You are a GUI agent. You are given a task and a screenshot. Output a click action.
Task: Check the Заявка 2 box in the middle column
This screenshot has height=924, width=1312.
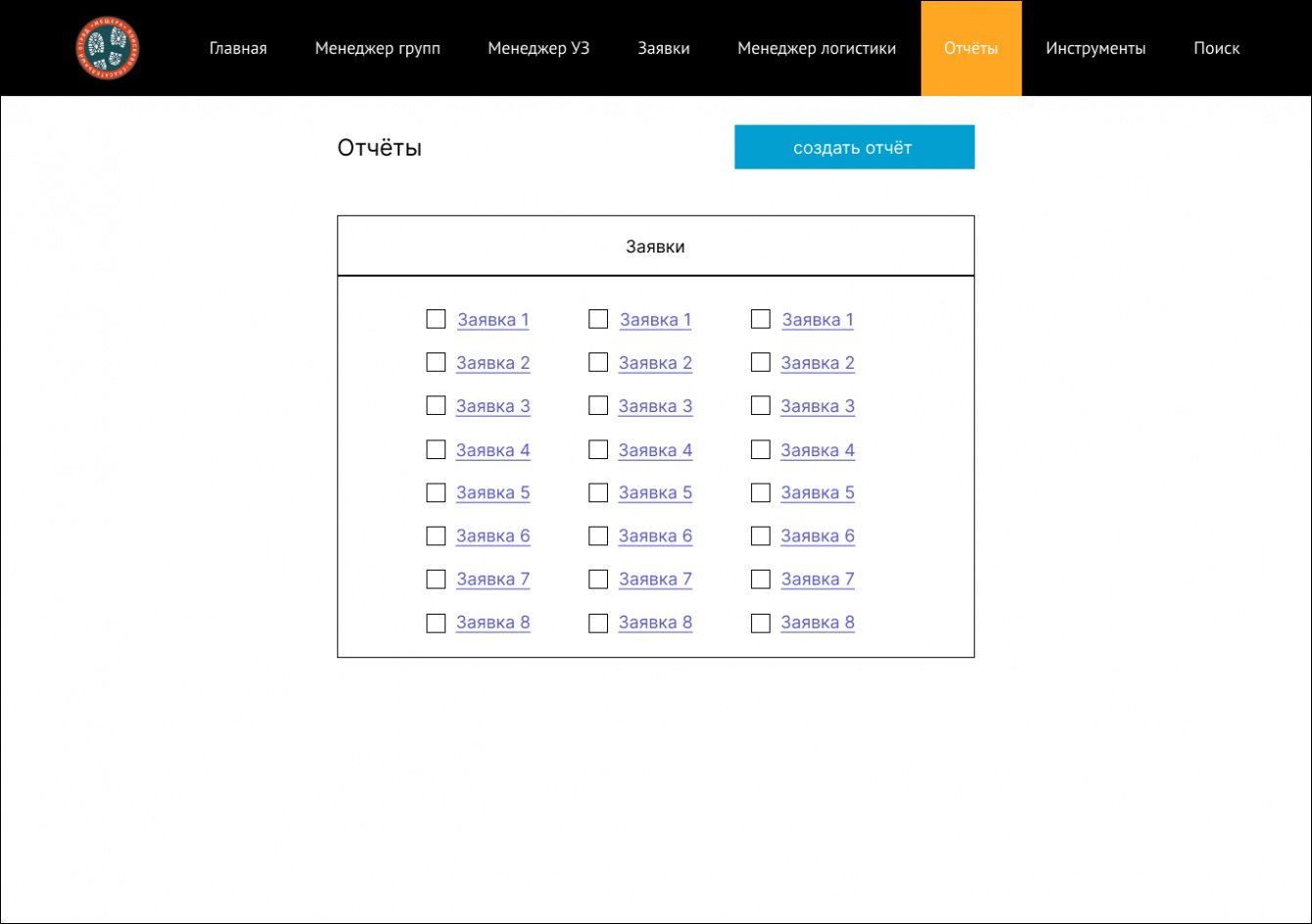(598, 362)
